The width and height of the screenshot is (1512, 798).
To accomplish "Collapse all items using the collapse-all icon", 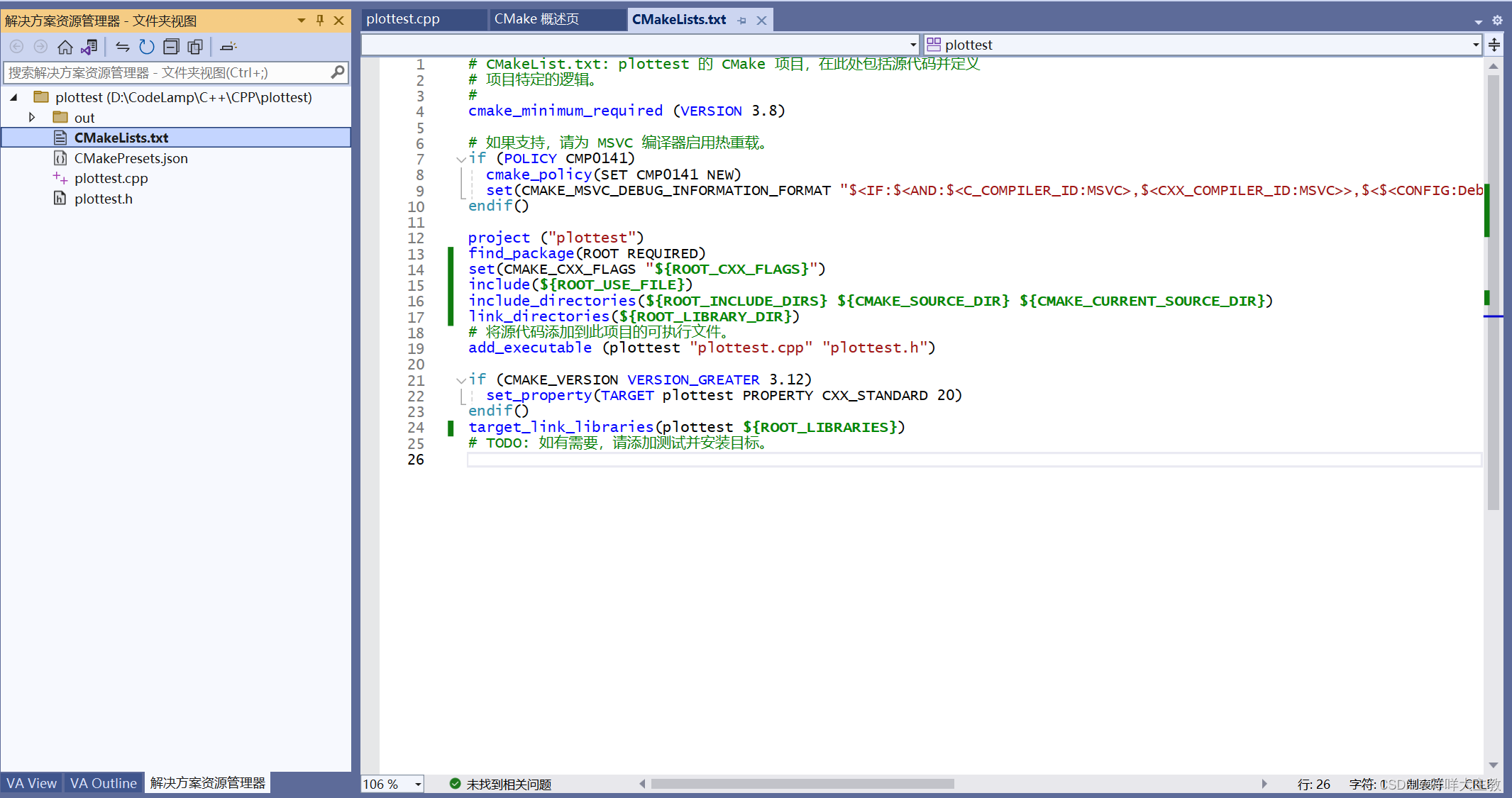I will coord(171,46).
